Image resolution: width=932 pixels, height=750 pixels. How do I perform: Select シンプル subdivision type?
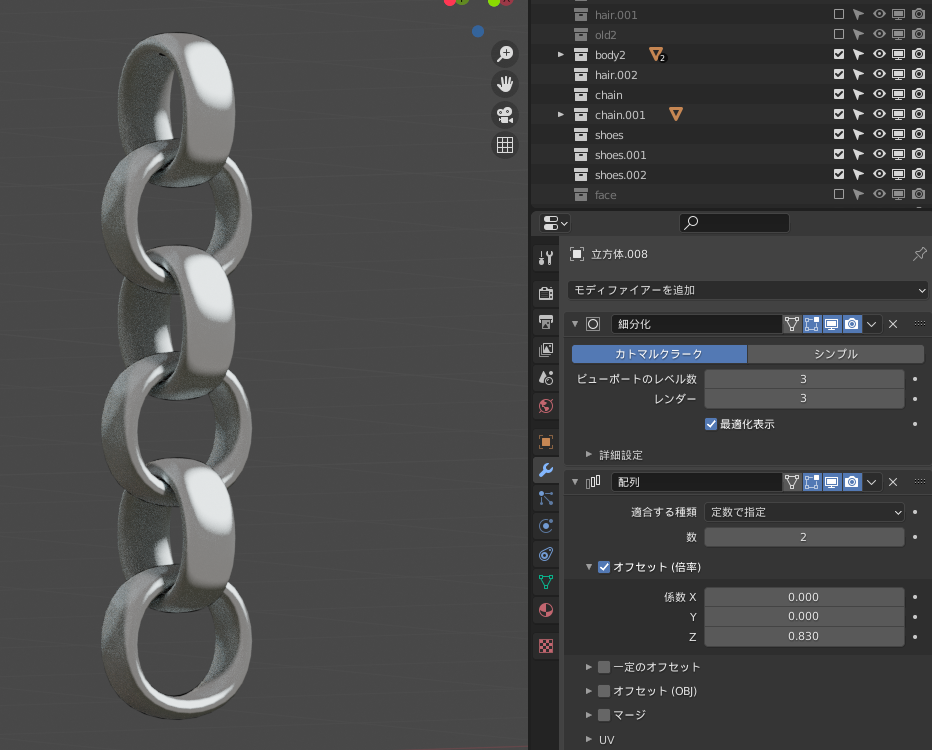click(835, 354)
